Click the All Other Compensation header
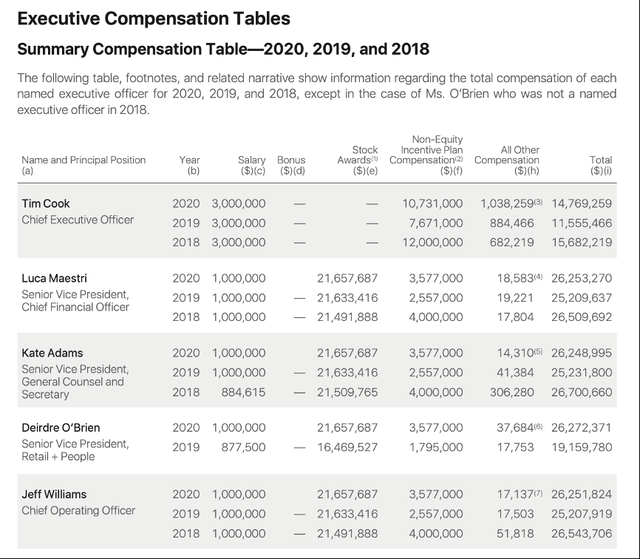 pos(507,160)
